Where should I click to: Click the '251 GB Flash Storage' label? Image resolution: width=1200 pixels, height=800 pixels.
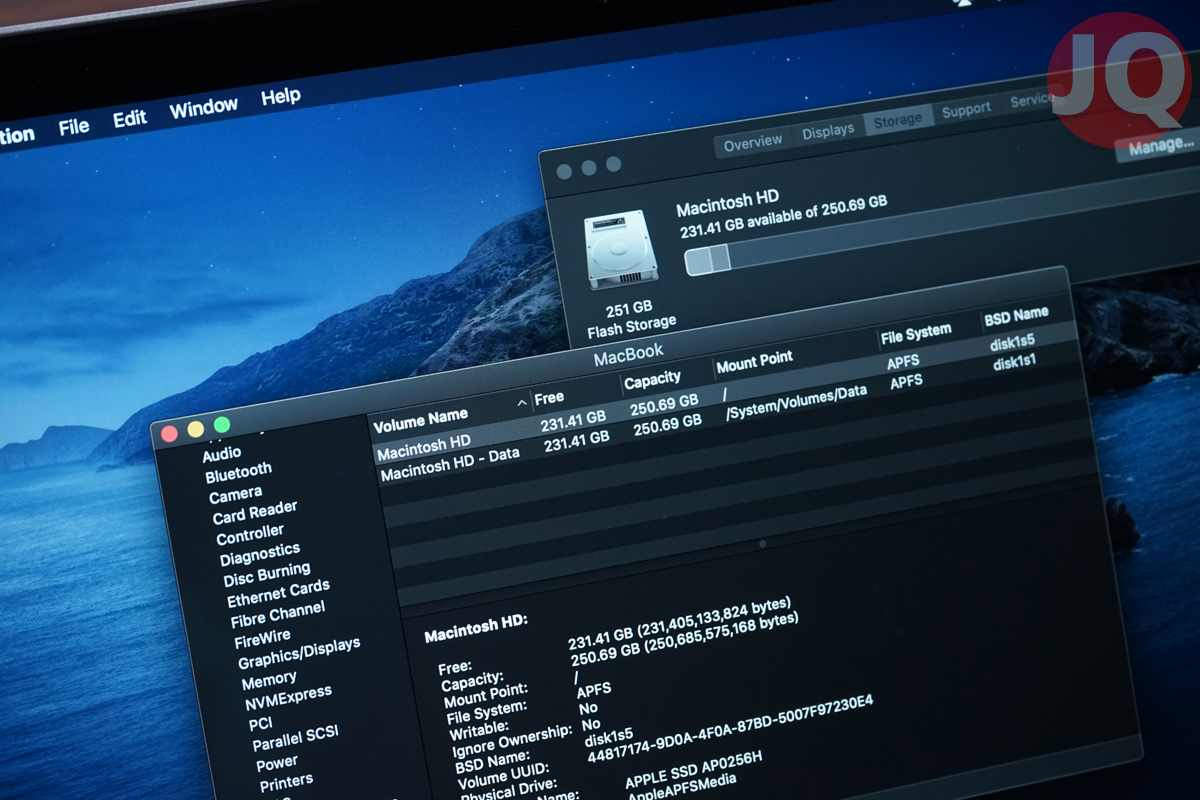pyautogui.click(x=630, y=317)
